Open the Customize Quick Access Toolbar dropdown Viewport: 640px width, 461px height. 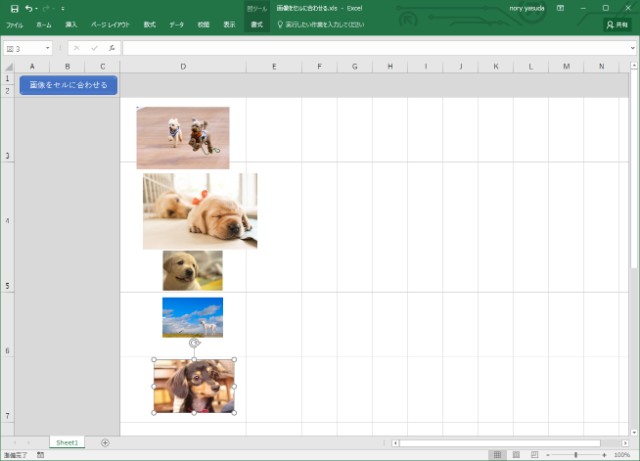63,8
